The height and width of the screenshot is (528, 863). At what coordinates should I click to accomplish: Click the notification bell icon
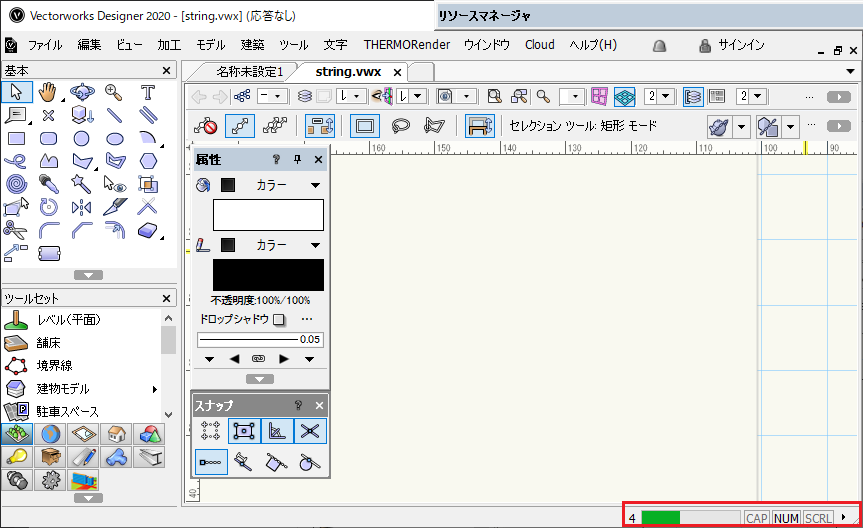[x=659, y=46]
